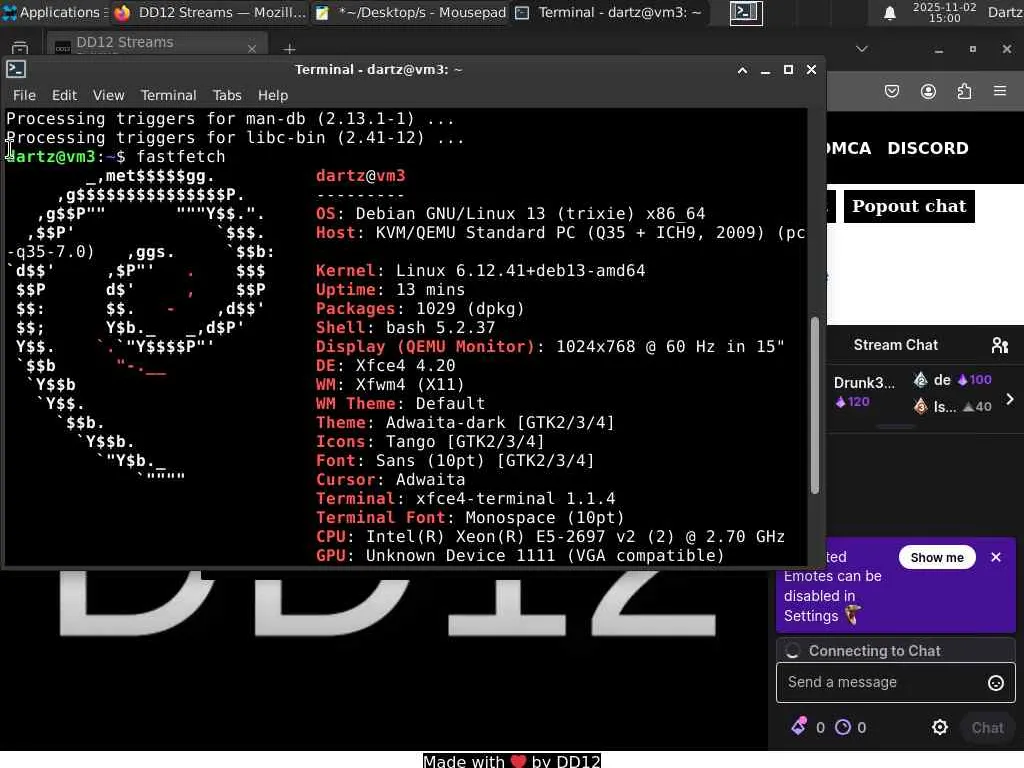Open Firefox list all tabs chevron

coord(861,48)
